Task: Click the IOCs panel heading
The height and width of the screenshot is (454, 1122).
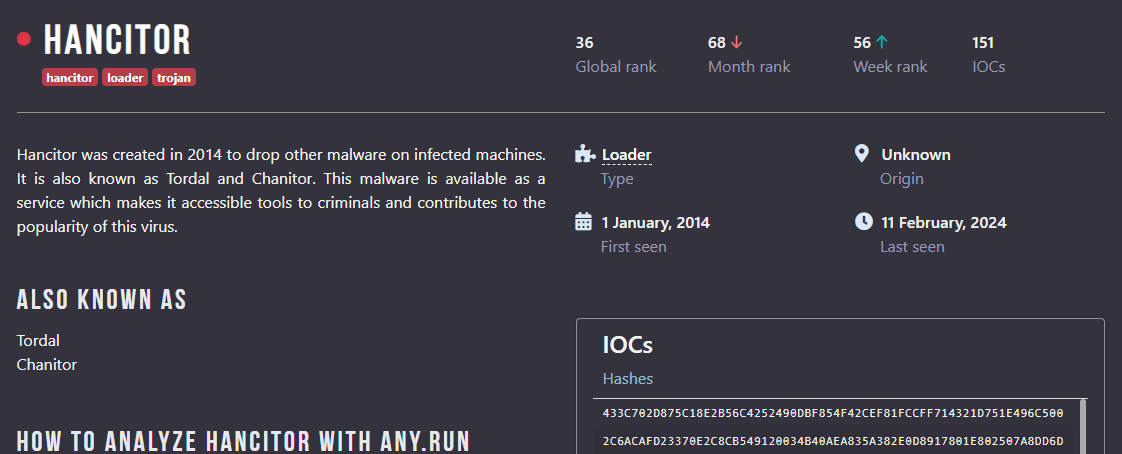Action: point(628,345)
